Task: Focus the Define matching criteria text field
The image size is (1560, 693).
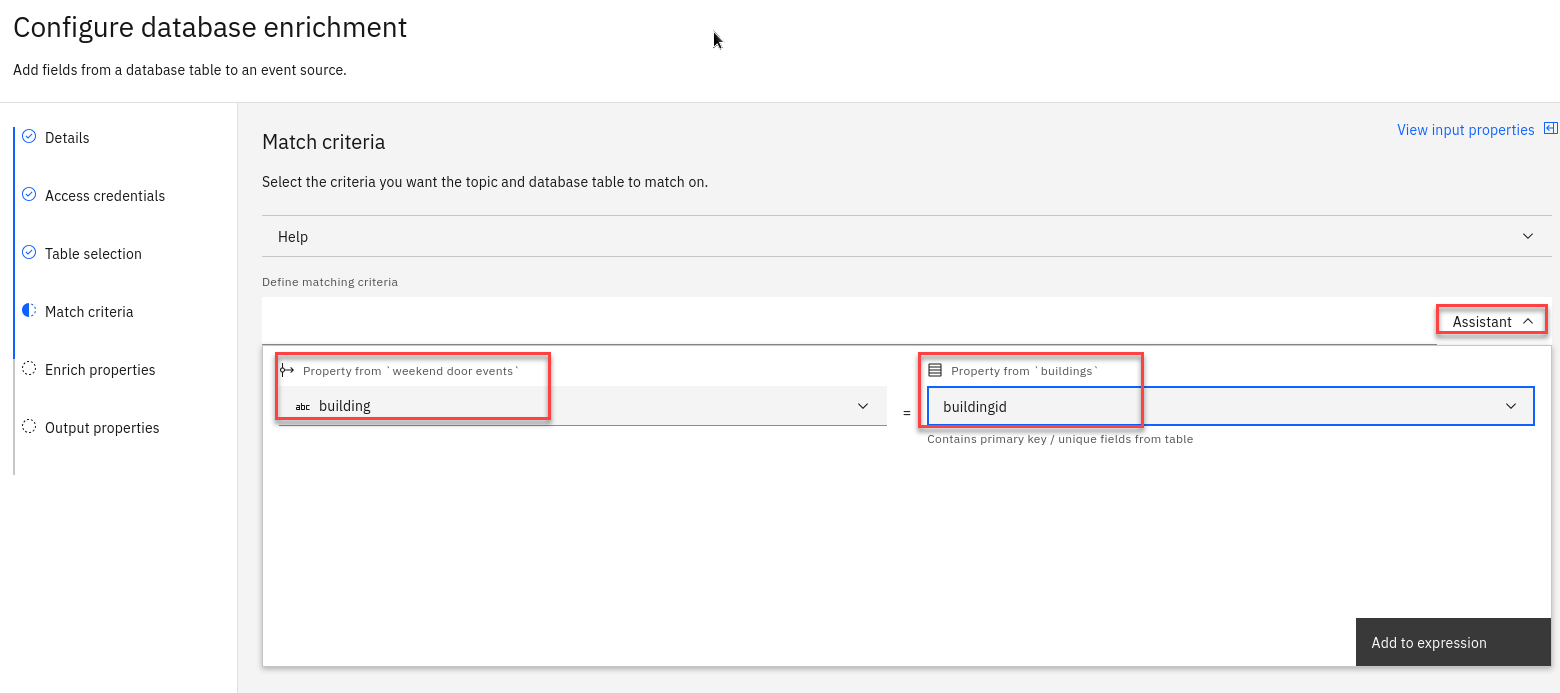Action: [845, 321]
